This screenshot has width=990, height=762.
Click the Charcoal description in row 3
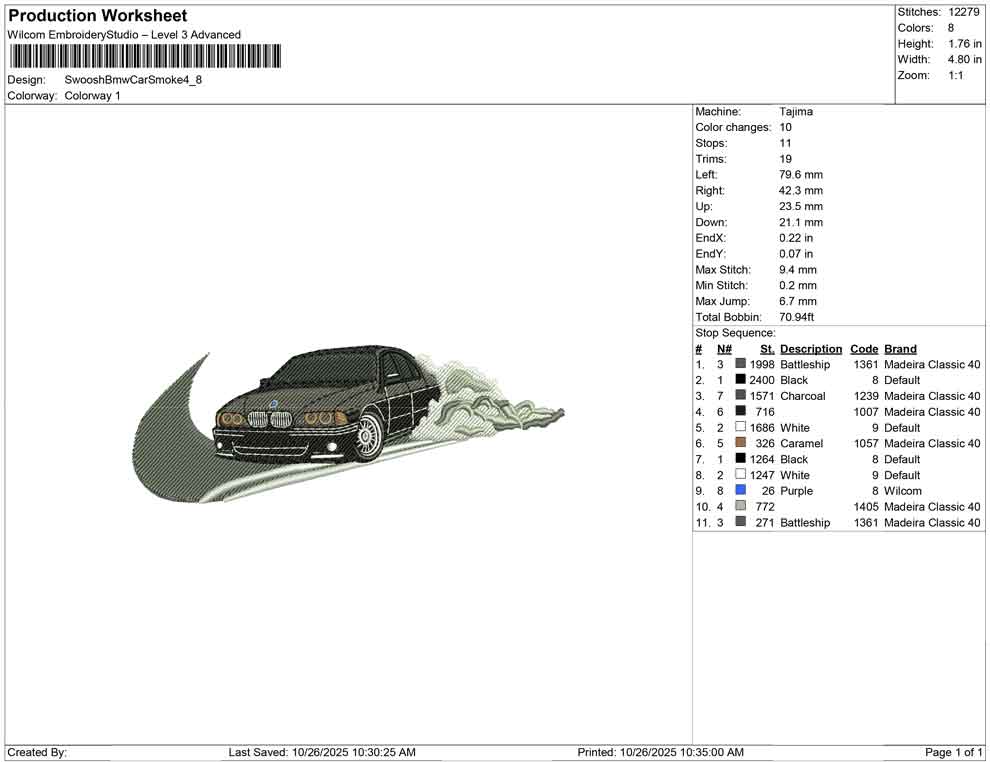coord(802,396)
